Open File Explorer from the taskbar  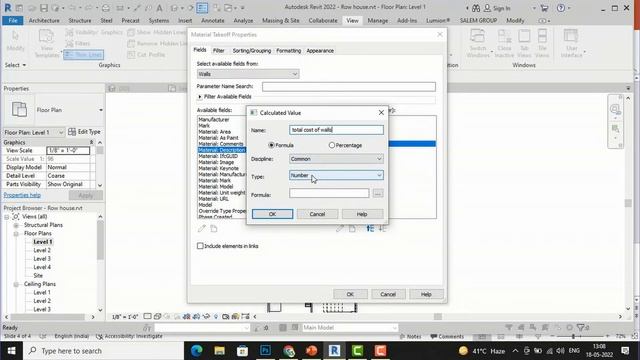[220, 351]
